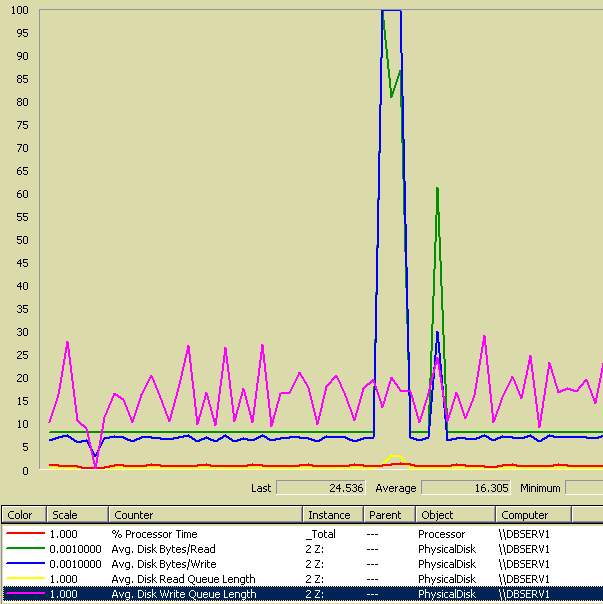Click the magenta line swatch in the legend
Viewport: 603px width, 604px height.
pos(23,594)
